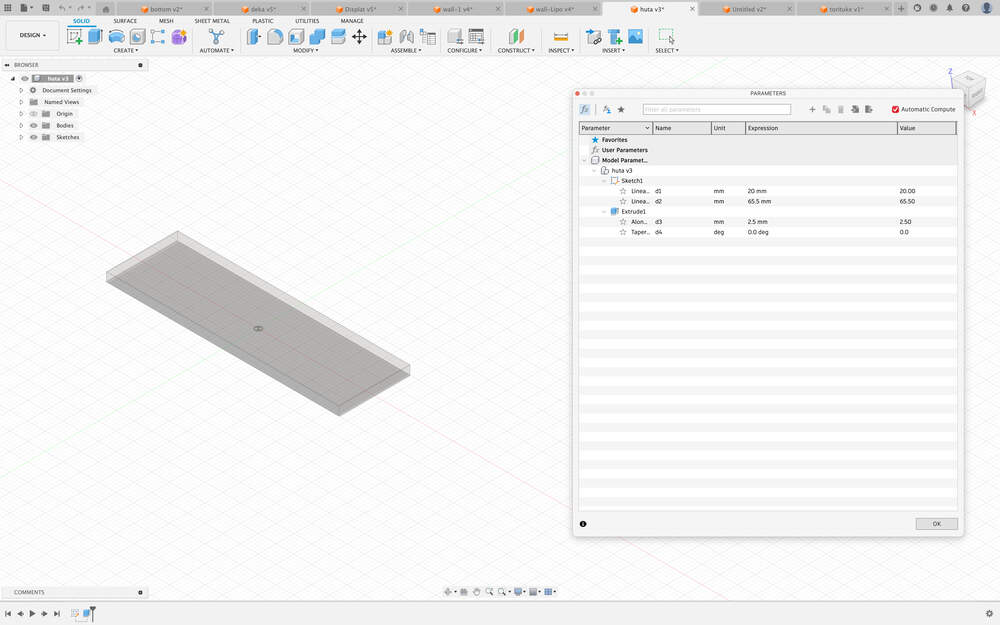The width and height of the screenshot is (1000, 625).
Task: Collapse Model Parameters group
Action: [584, 161]
